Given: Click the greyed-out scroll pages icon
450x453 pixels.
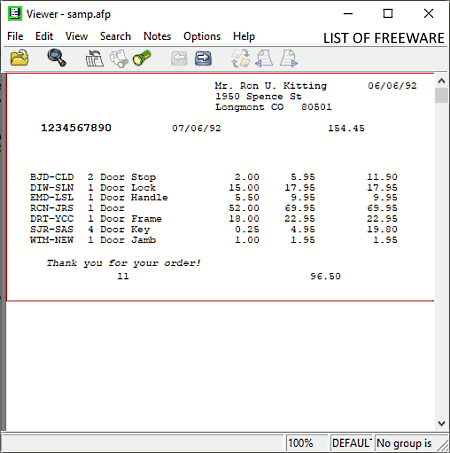Looking at the screenshot, I should [x=119, y=59].
